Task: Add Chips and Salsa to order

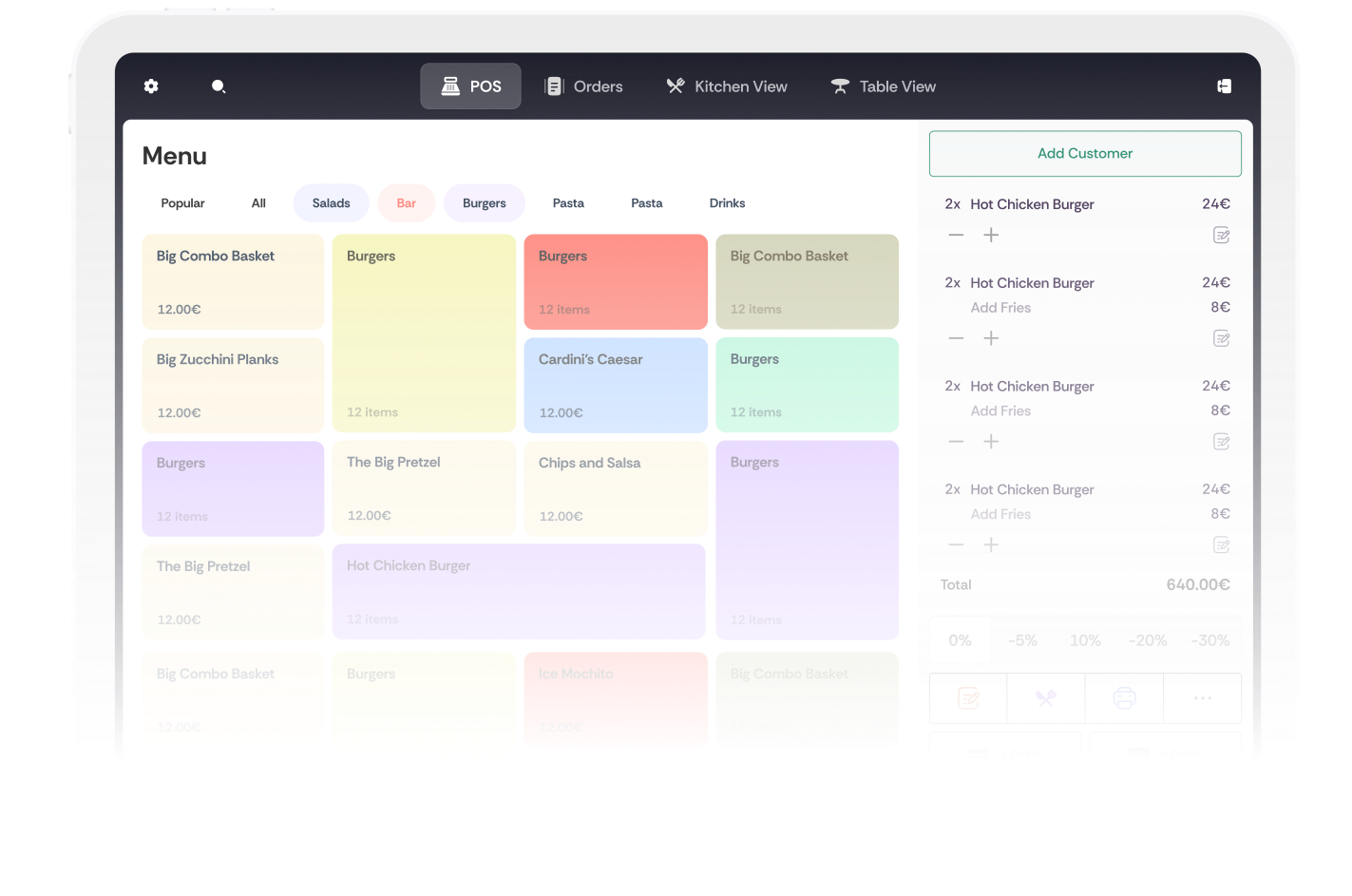Action: [616, 488]
